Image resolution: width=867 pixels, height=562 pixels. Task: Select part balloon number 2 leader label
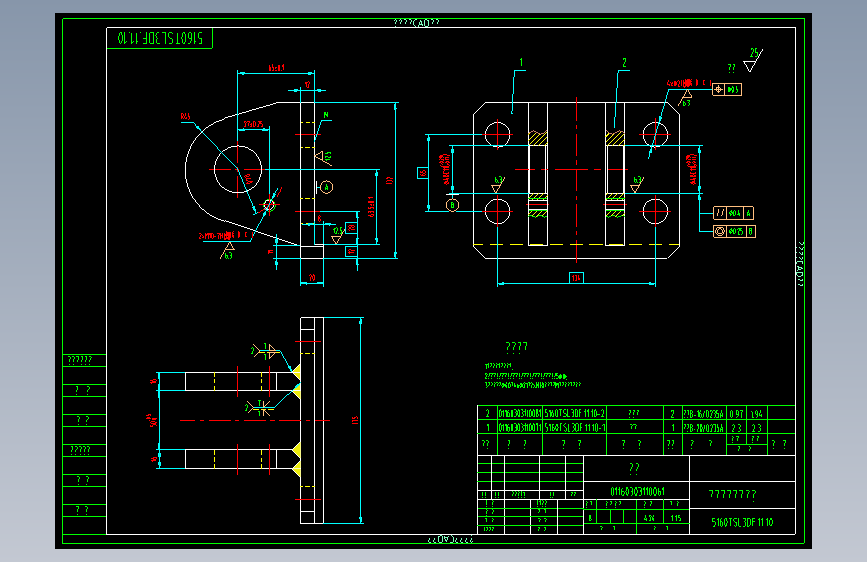pyautogui.click(x=624, y=63)
